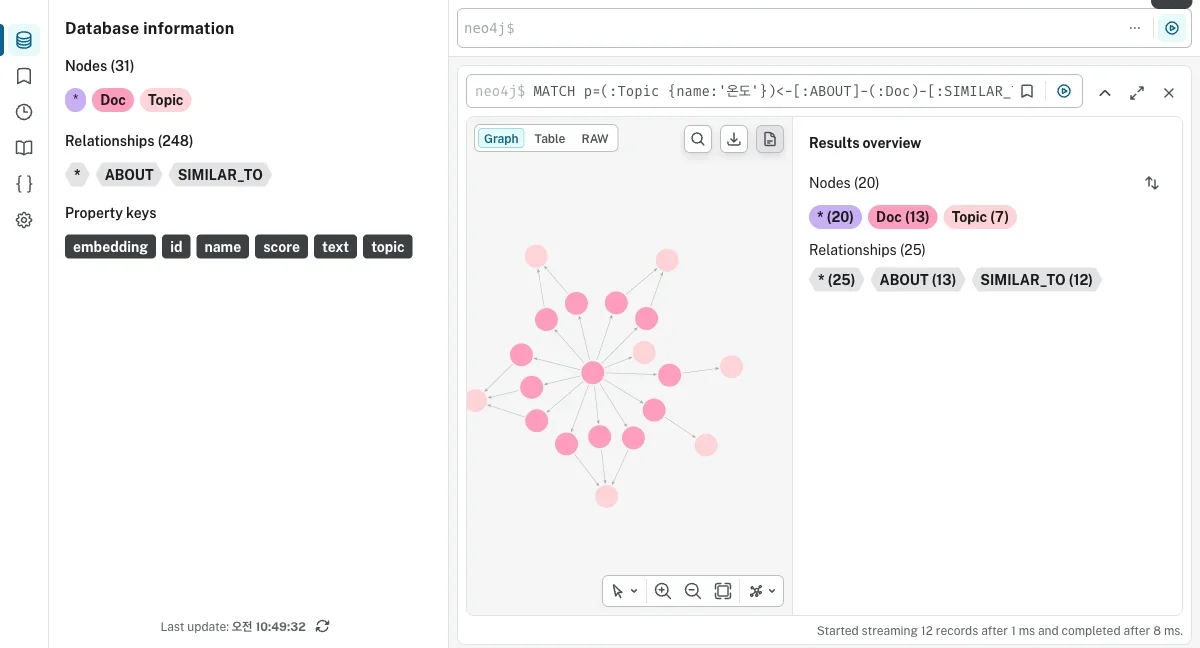Screen dimensions: 1200x648
Task: Open the Saved Cypher bookmark sidebar icon
Action: click(x=24, y=76)
